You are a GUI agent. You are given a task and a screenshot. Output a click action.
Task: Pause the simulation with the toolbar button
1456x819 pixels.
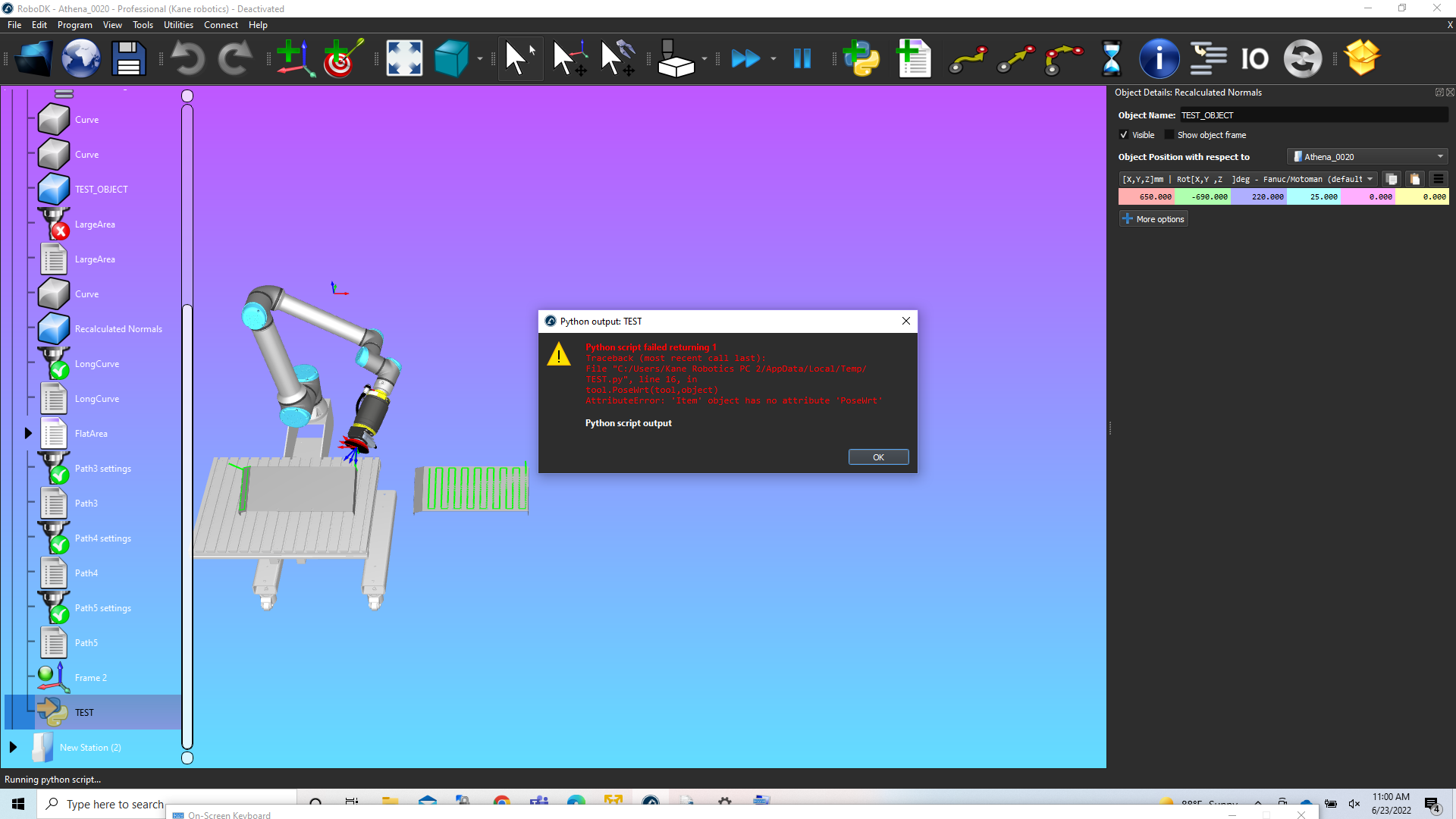tap(802, 58)
